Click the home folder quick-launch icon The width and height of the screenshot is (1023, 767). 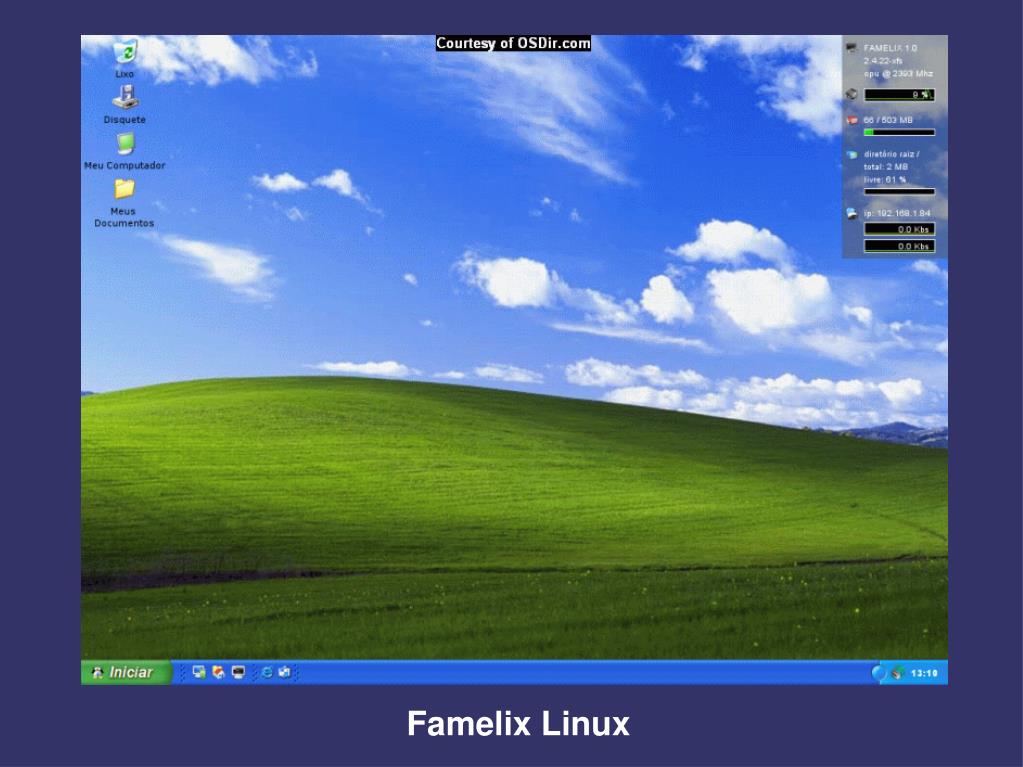(219, 672)
